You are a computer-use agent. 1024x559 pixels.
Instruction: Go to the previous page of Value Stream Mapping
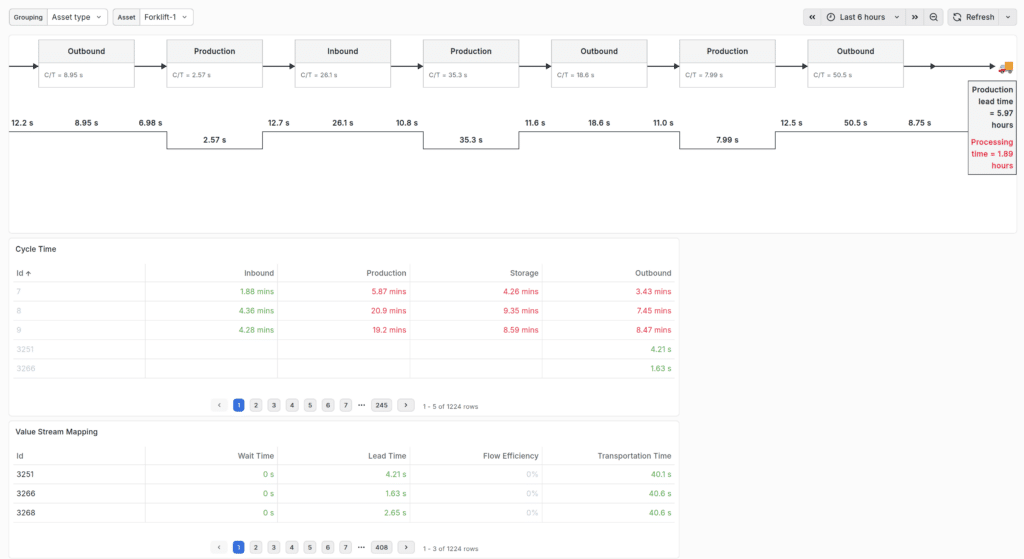(219, 547)
